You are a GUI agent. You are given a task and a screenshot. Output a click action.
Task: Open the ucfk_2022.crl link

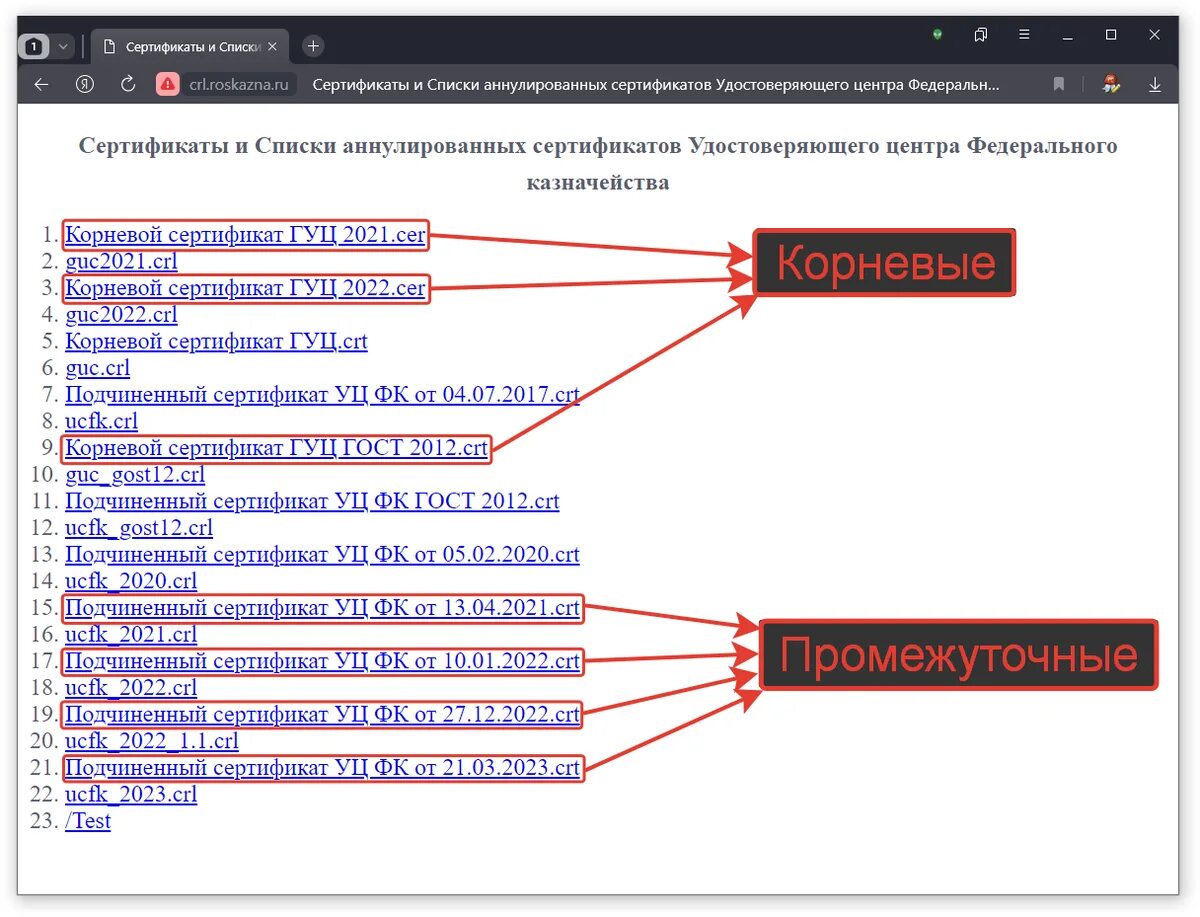131,688
